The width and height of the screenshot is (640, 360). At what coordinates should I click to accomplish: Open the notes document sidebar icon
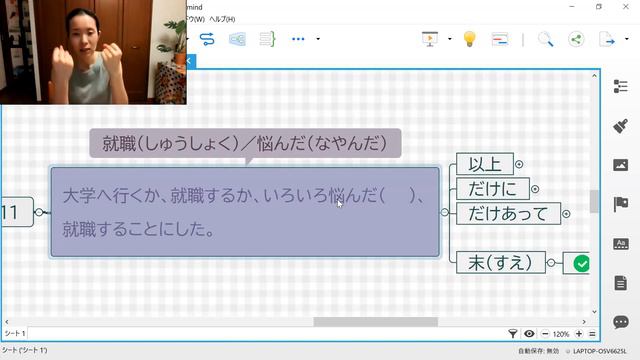tap(620, 283)
